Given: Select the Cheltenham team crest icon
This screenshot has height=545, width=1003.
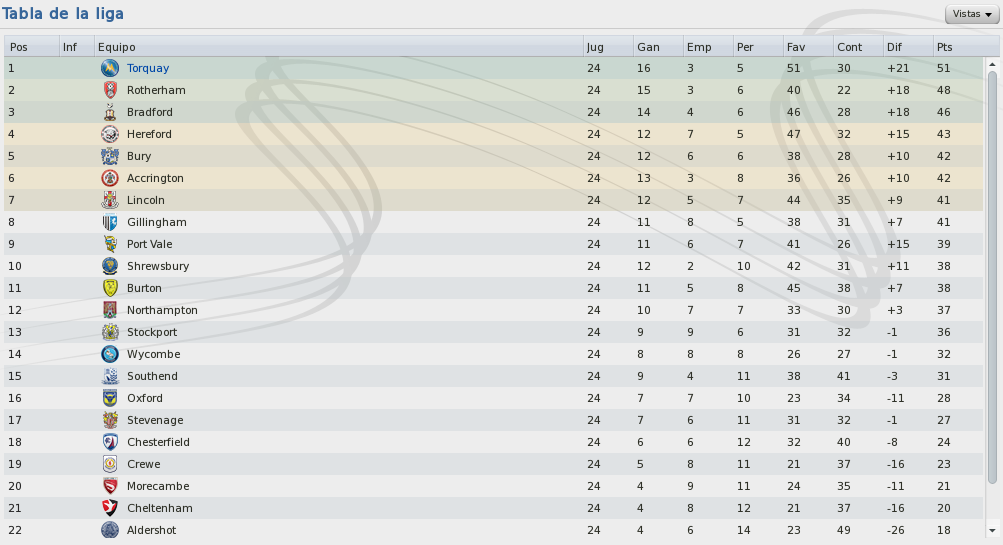Looking at the screenshot, I should 110,509.
